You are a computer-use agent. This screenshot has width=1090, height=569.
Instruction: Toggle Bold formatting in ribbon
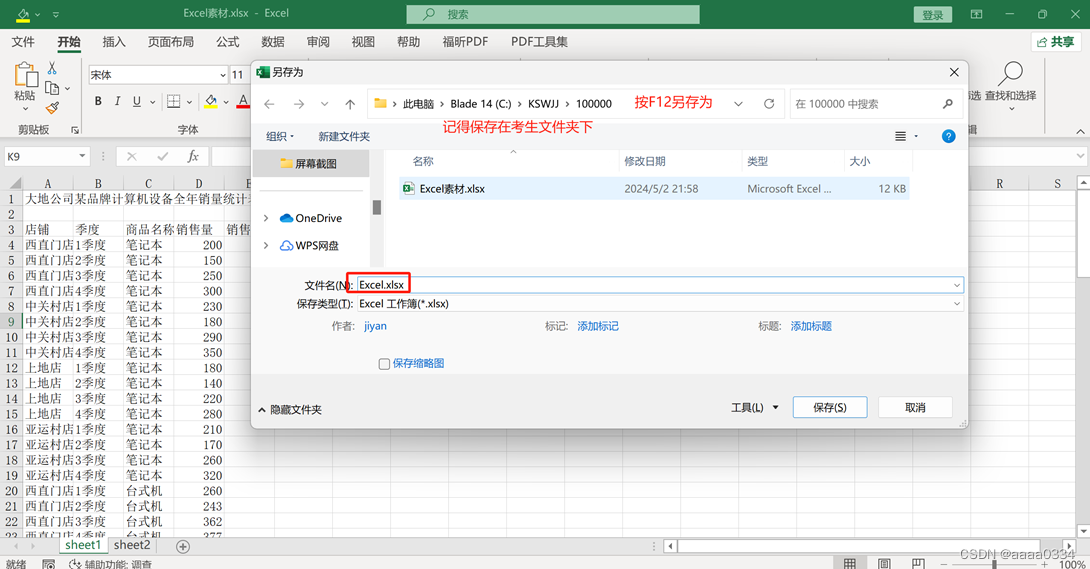[x=98, y=101]
